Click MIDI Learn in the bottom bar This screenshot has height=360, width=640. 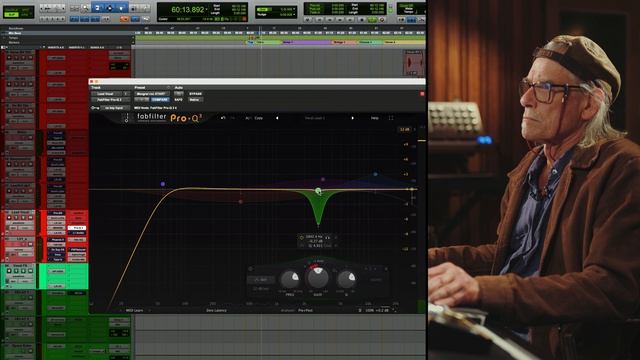134,311
